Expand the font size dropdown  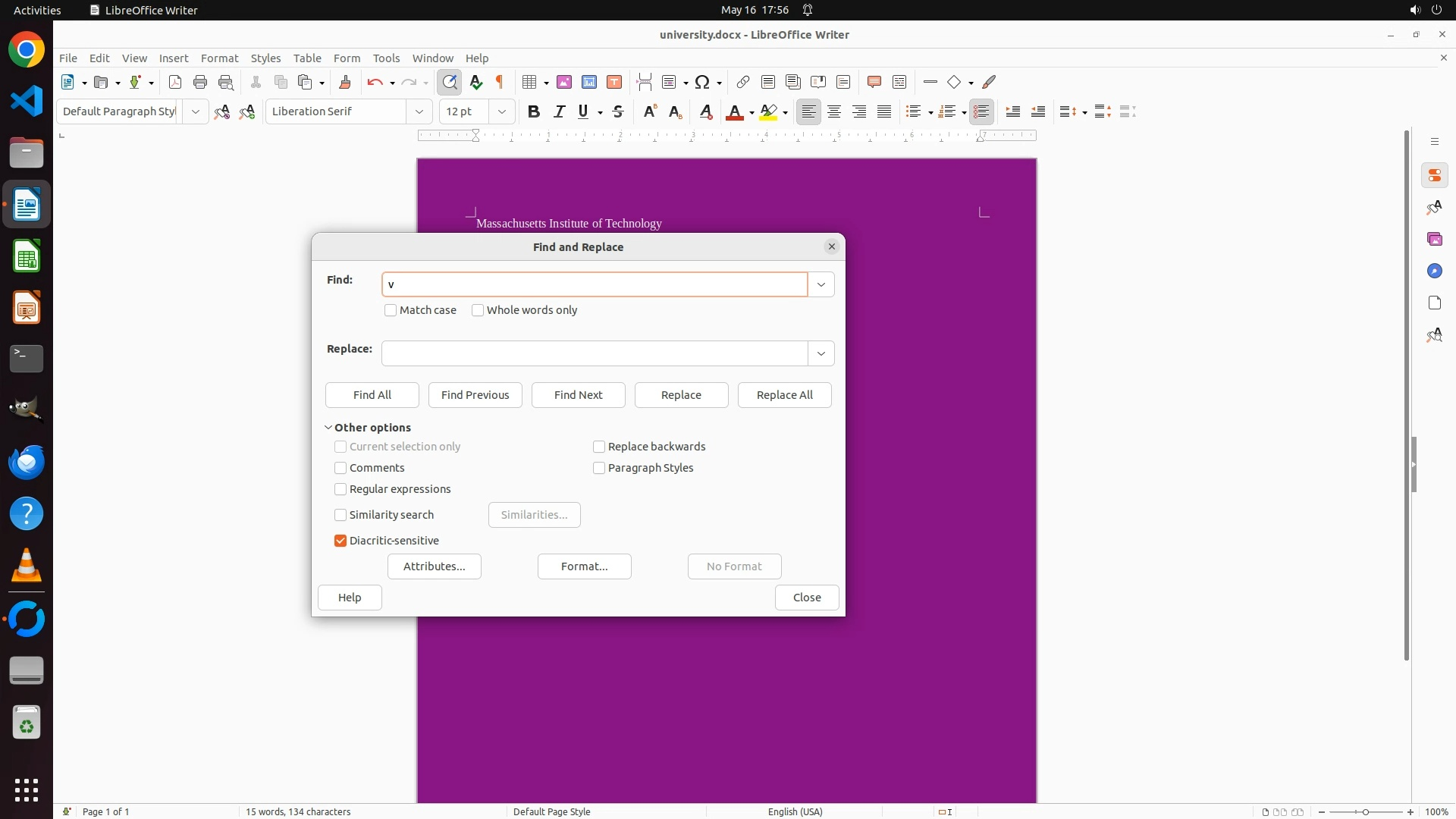pos(501,111)
